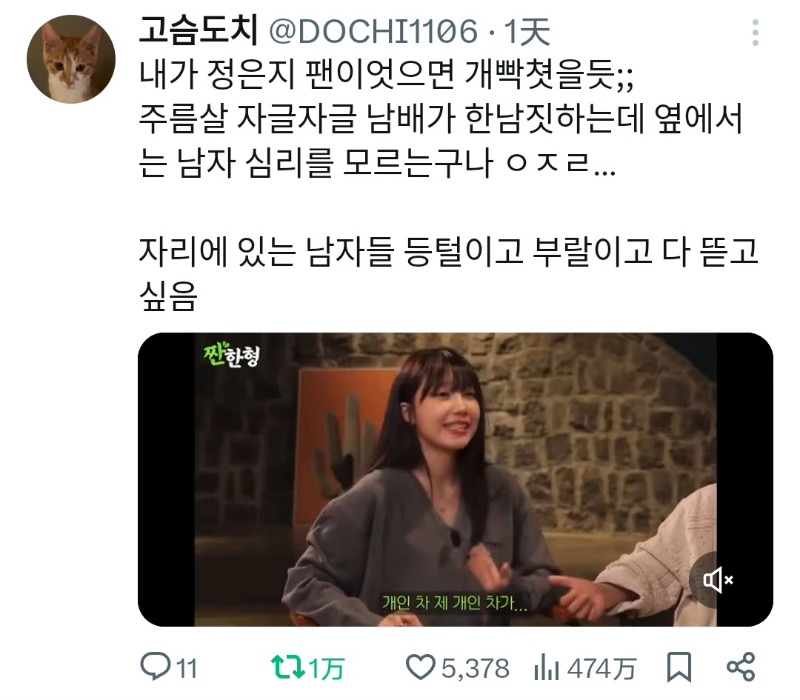The width and height of the screenshot is (800, 700).
Task: Click the 1万 retweet count
Action: click(x=327, y=668)
